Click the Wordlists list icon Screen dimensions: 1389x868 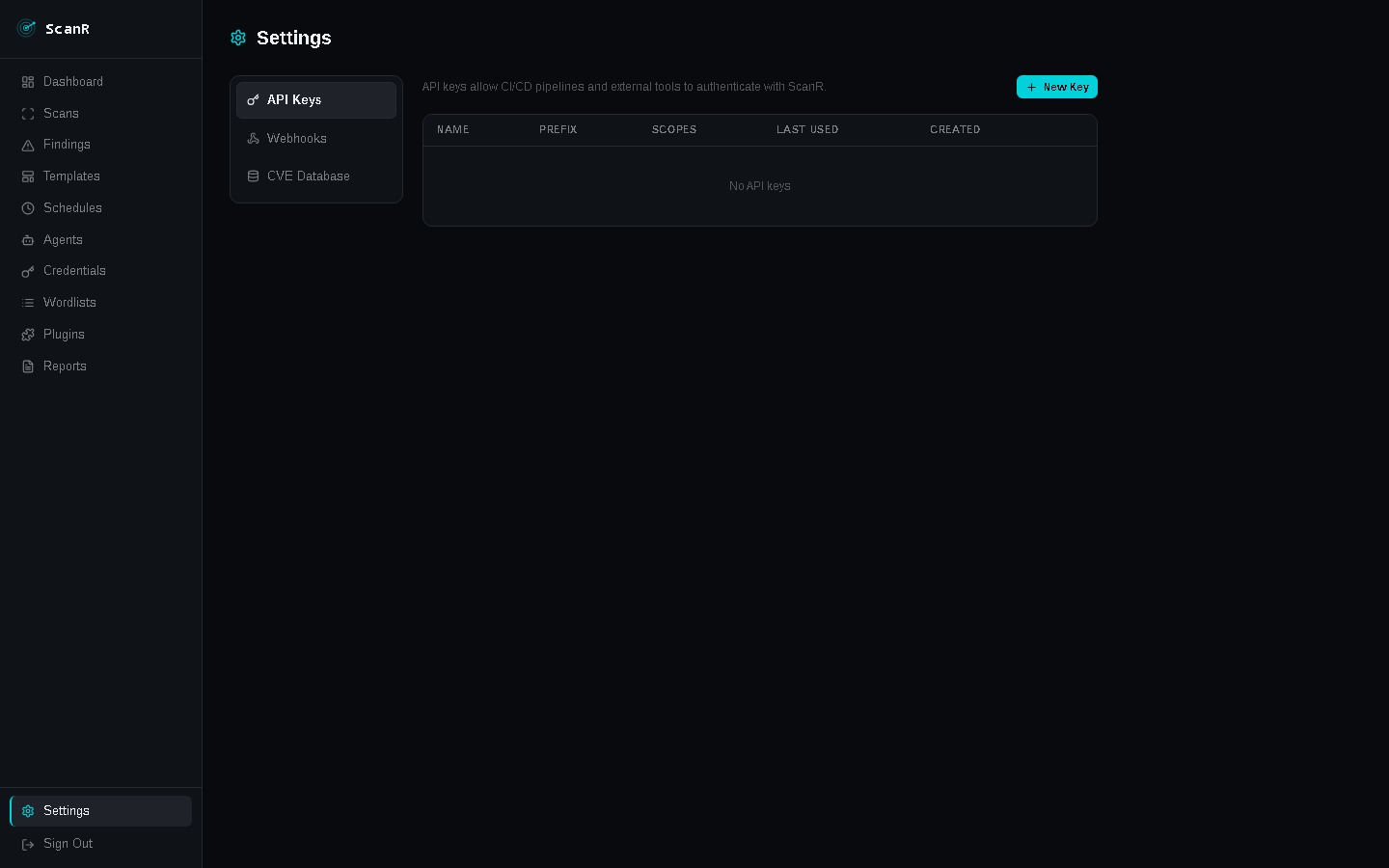pyautogui.click(x=28, y=303)
